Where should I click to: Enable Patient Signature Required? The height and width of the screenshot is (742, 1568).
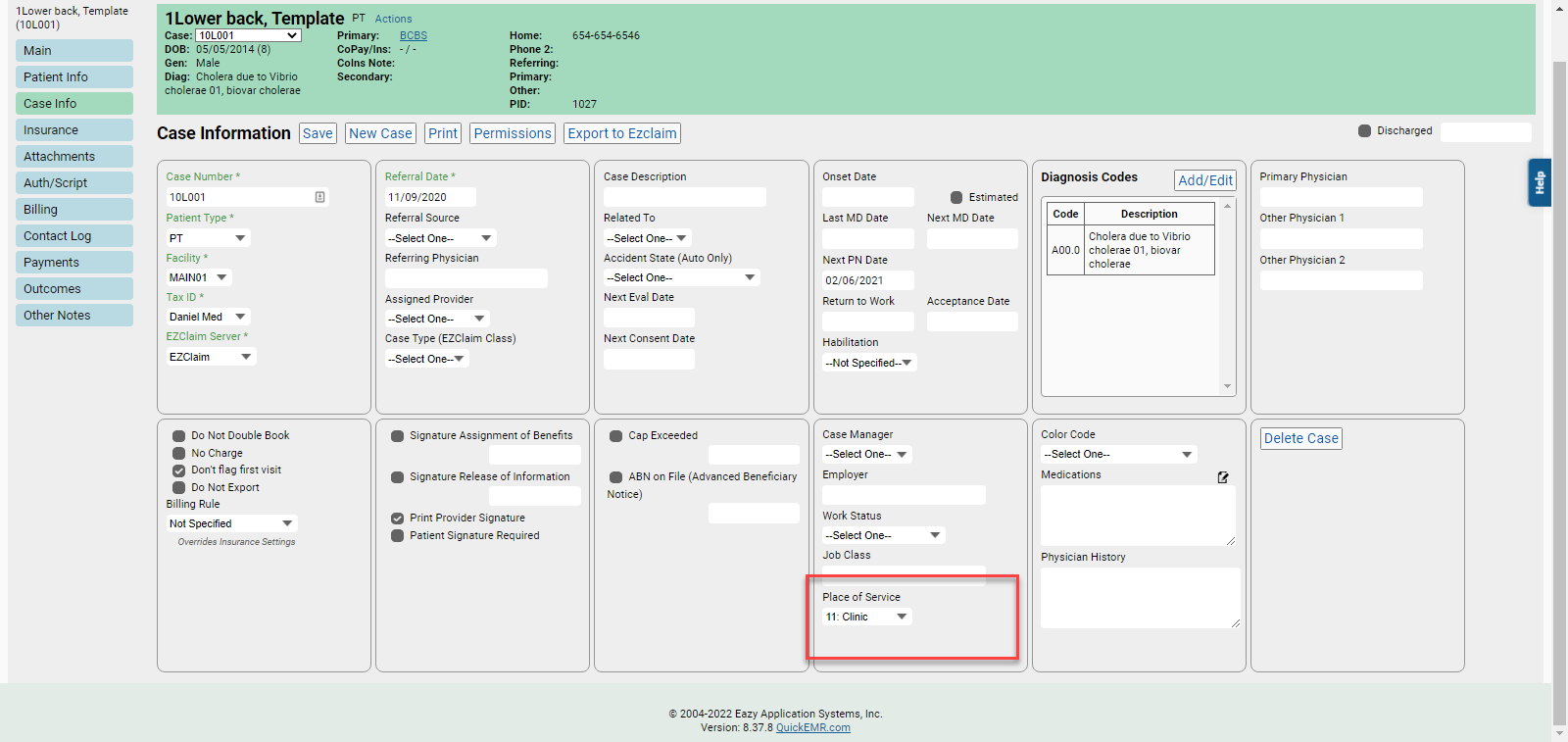click(x=398, y=535)
